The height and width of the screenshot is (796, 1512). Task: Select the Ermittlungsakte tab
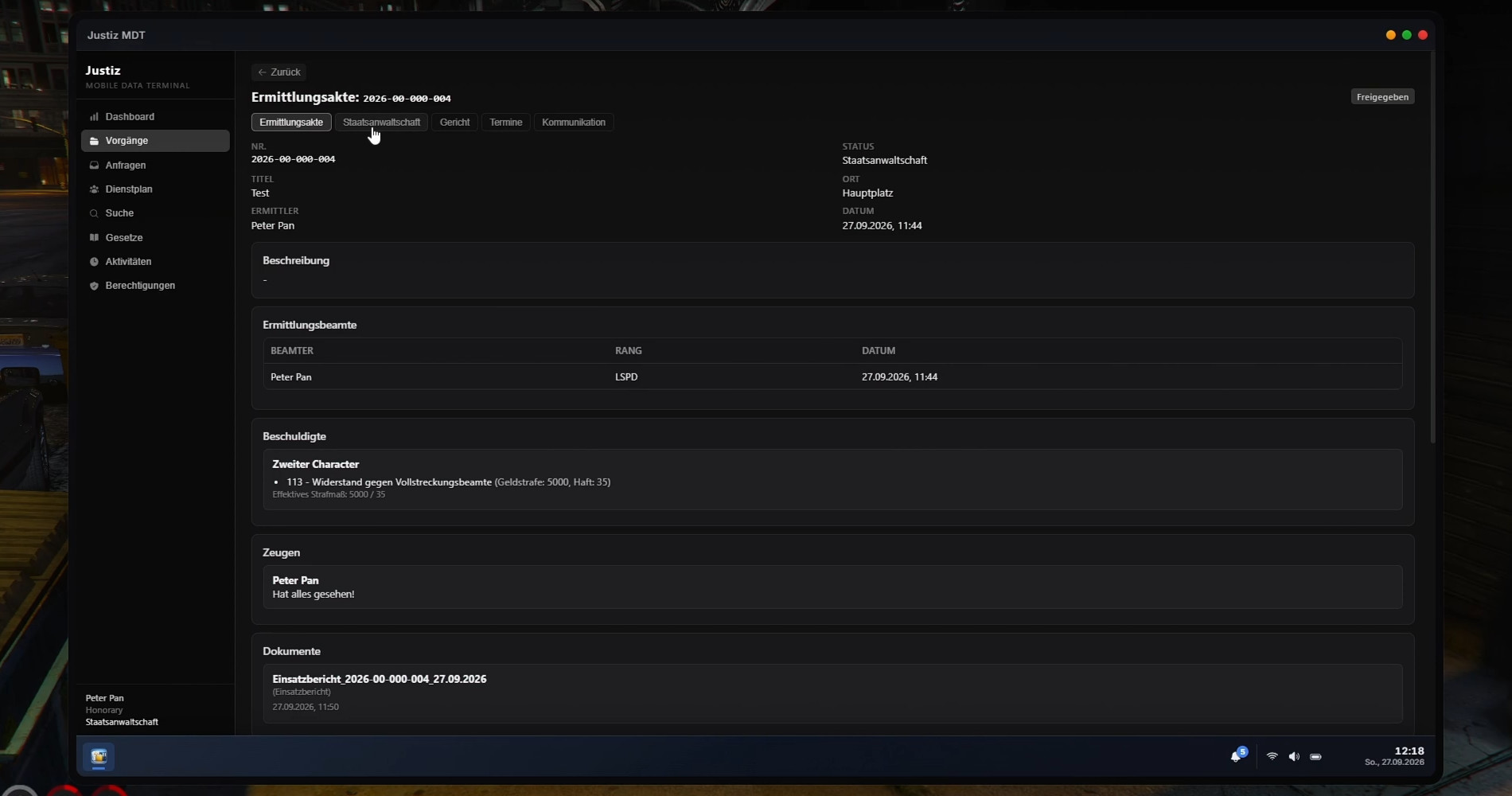pos(291,122)
